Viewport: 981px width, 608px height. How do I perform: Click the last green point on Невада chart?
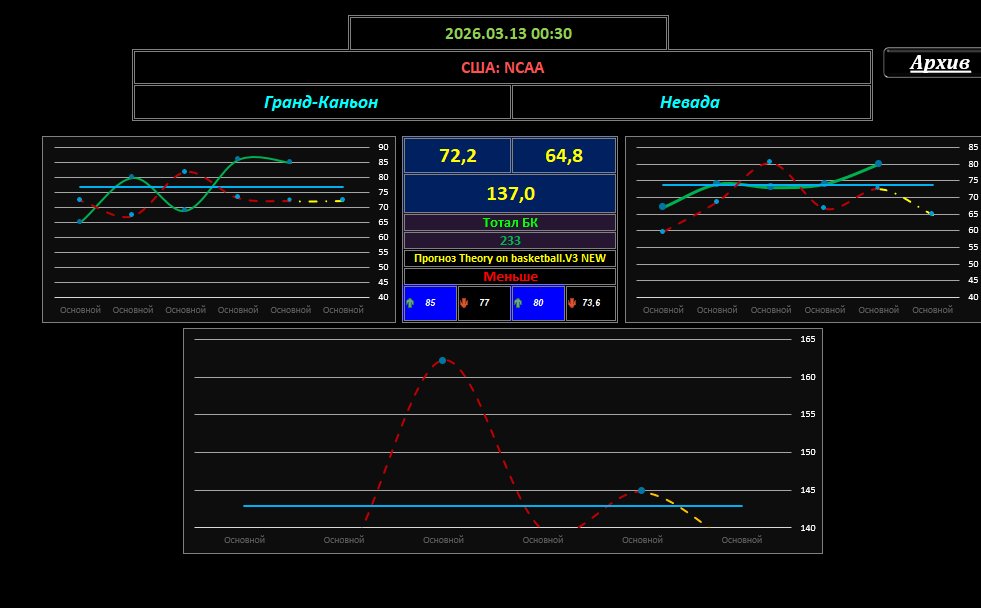click(x=878, y=163)
